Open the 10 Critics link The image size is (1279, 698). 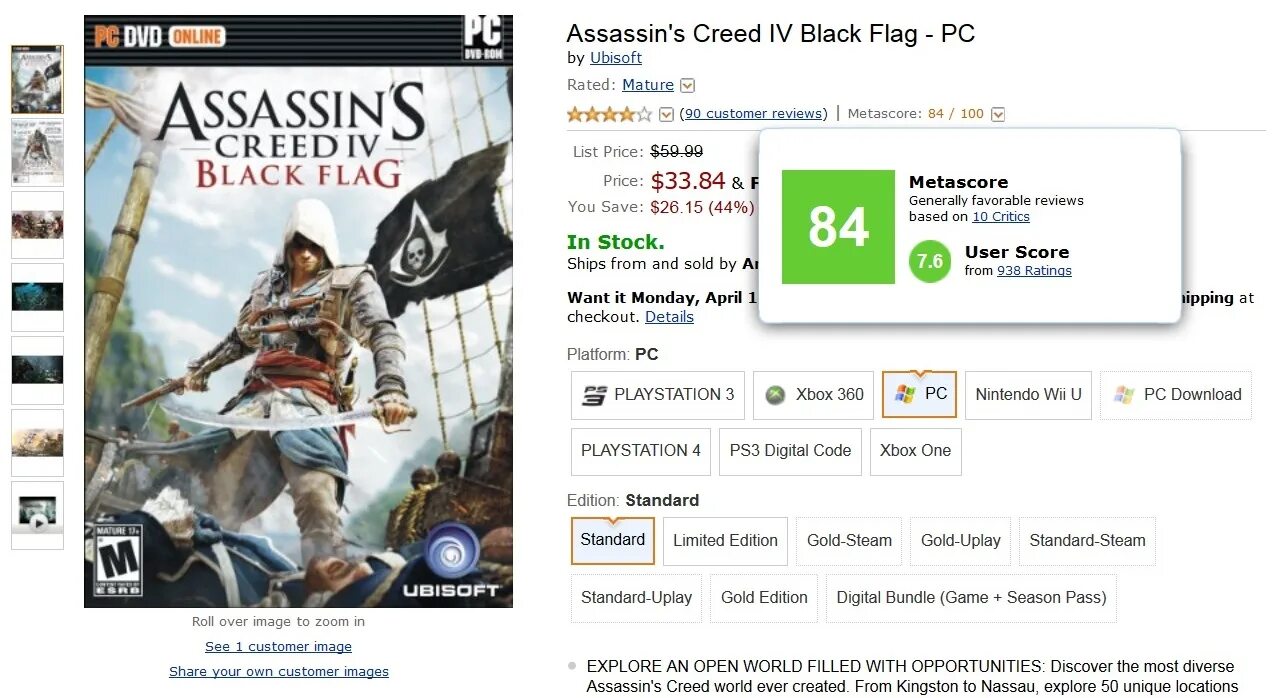click(1001, 216)
